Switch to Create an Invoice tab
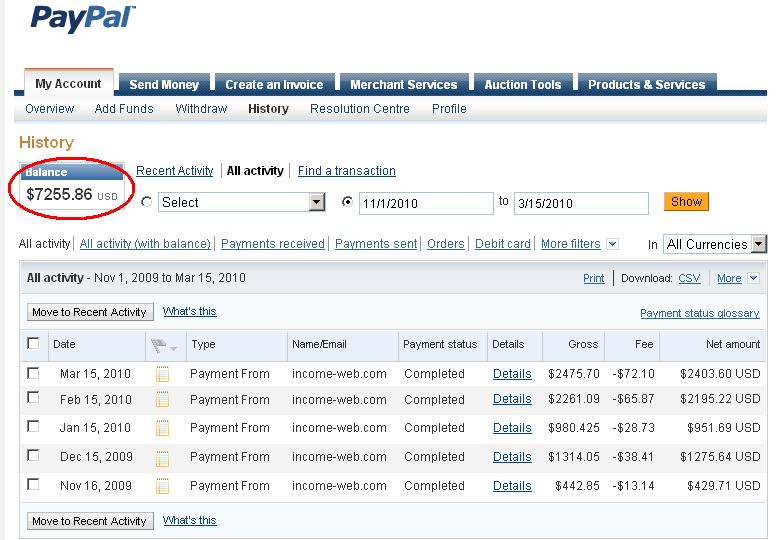The height and width of the screenshot is (540, 783). (x=274, y=84)
